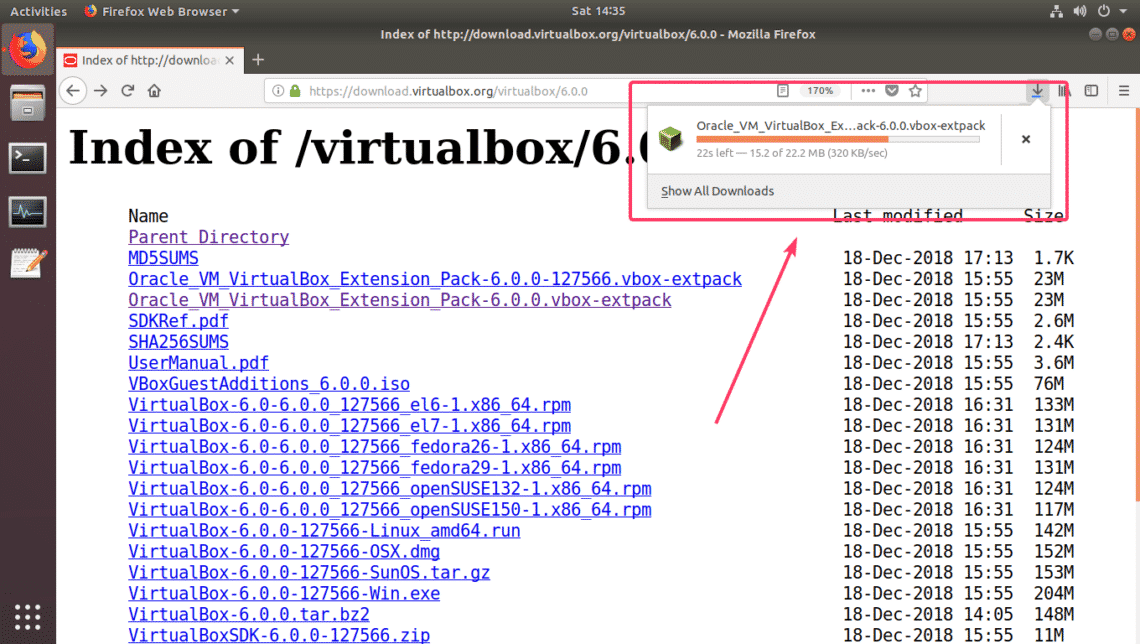The height and width of the screenshot is (644, 1140).
Task: Cancel the extpack download with X
Action: click(x=1026, y=139)
